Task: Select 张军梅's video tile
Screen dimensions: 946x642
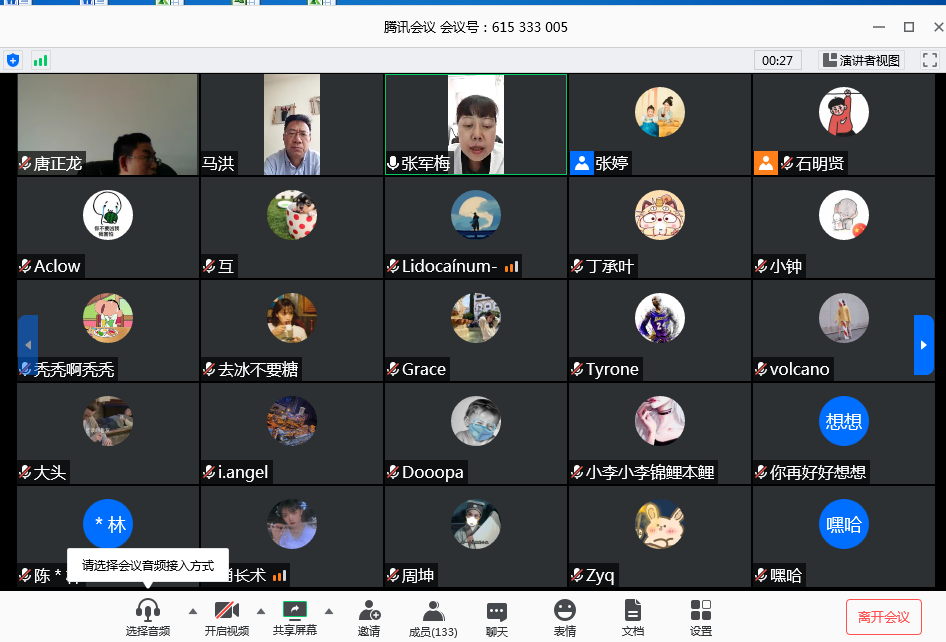Action: (x=476, y=125)
